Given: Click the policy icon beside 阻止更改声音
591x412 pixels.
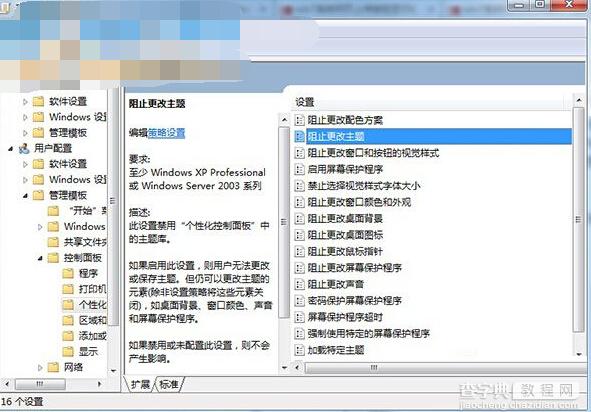Looking at the screenshot, I should tap(299, 284).
